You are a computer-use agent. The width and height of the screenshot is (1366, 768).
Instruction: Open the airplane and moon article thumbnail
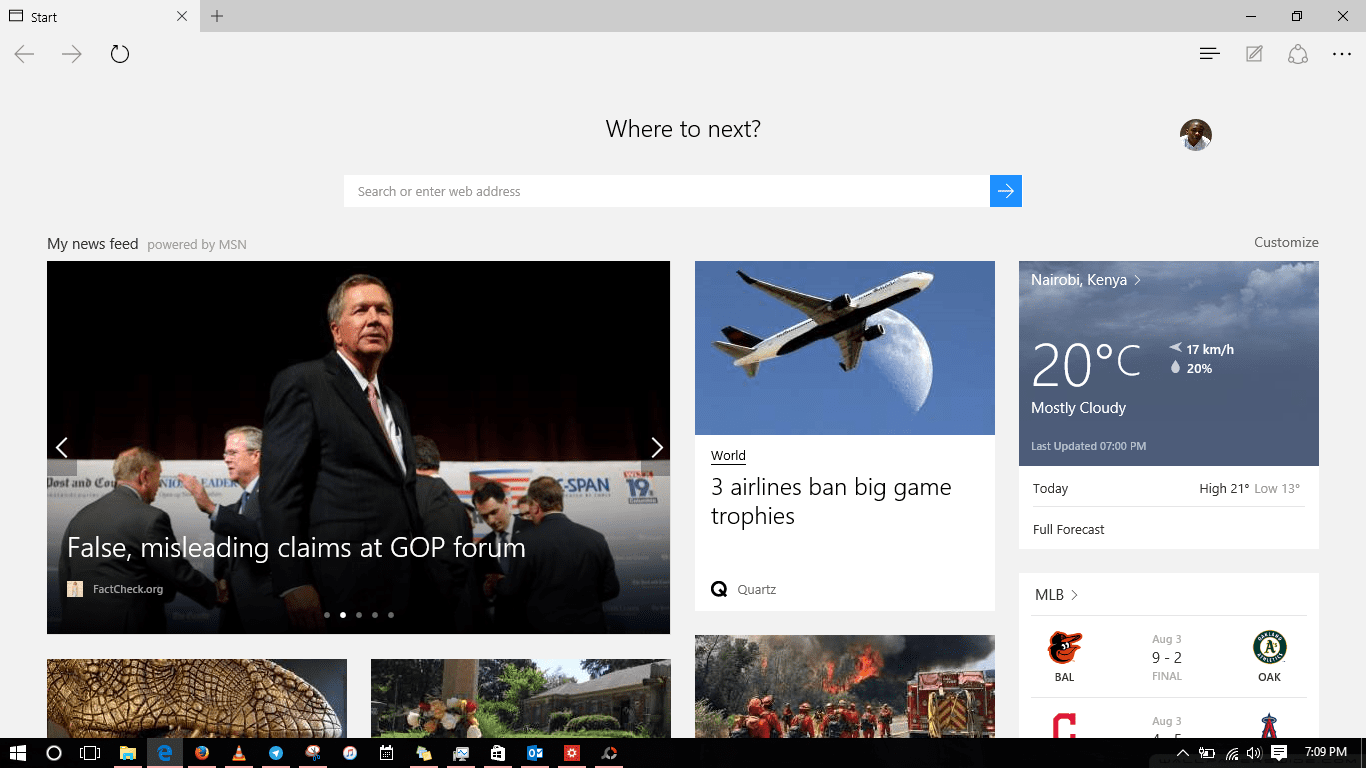845,348
